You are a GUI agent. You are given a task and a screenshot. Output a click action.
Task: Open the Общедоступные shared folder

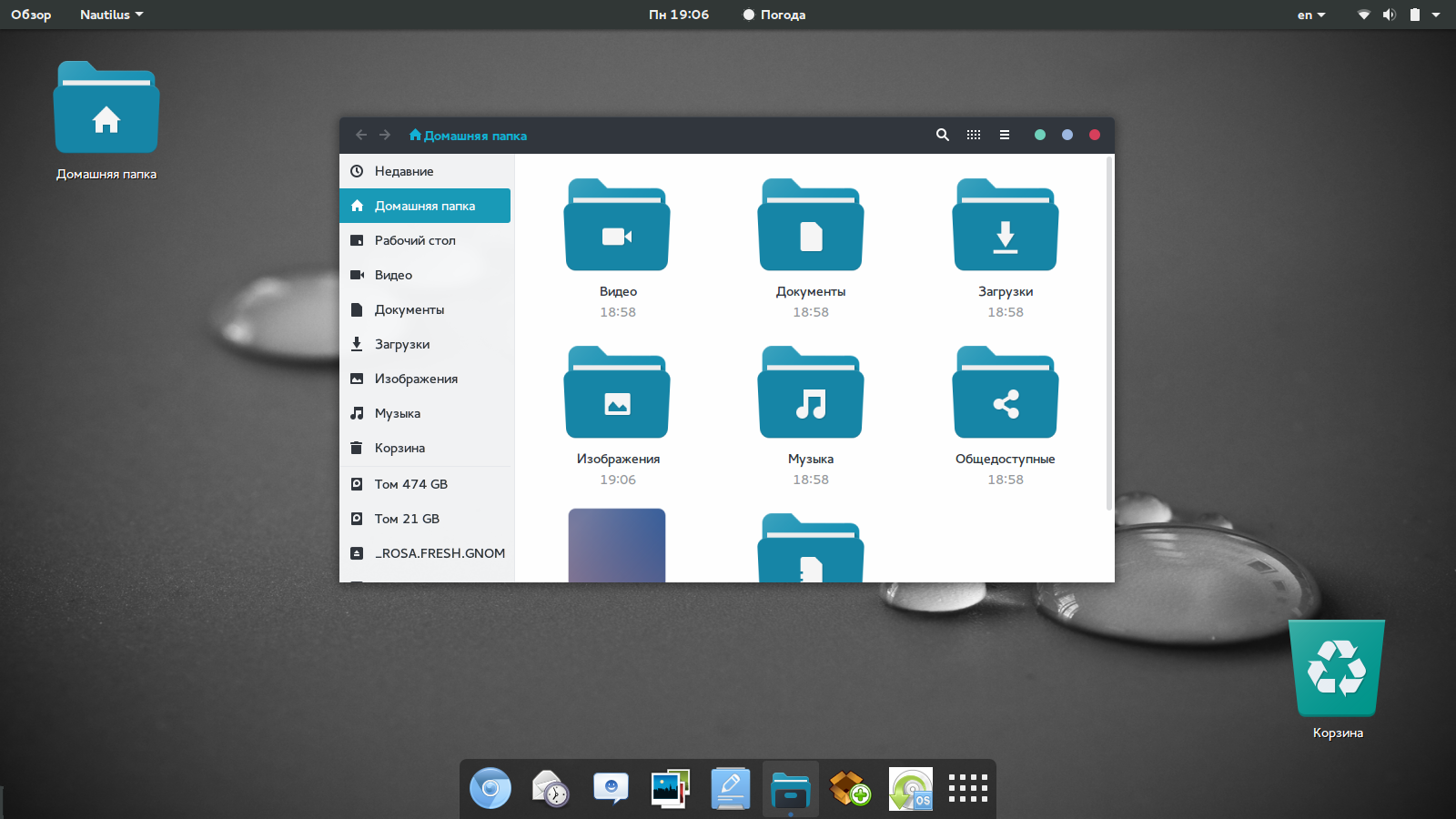click(x=1005, y=393)
